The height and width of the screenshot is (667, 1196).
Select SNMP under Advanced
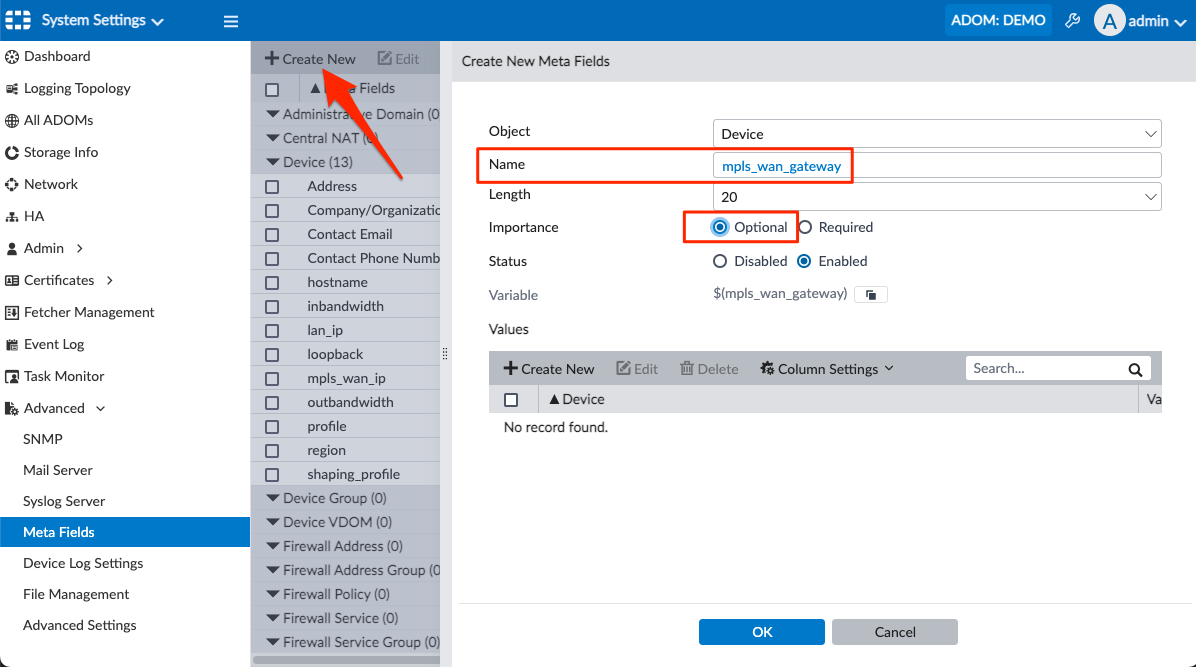[x=43, y=439]
